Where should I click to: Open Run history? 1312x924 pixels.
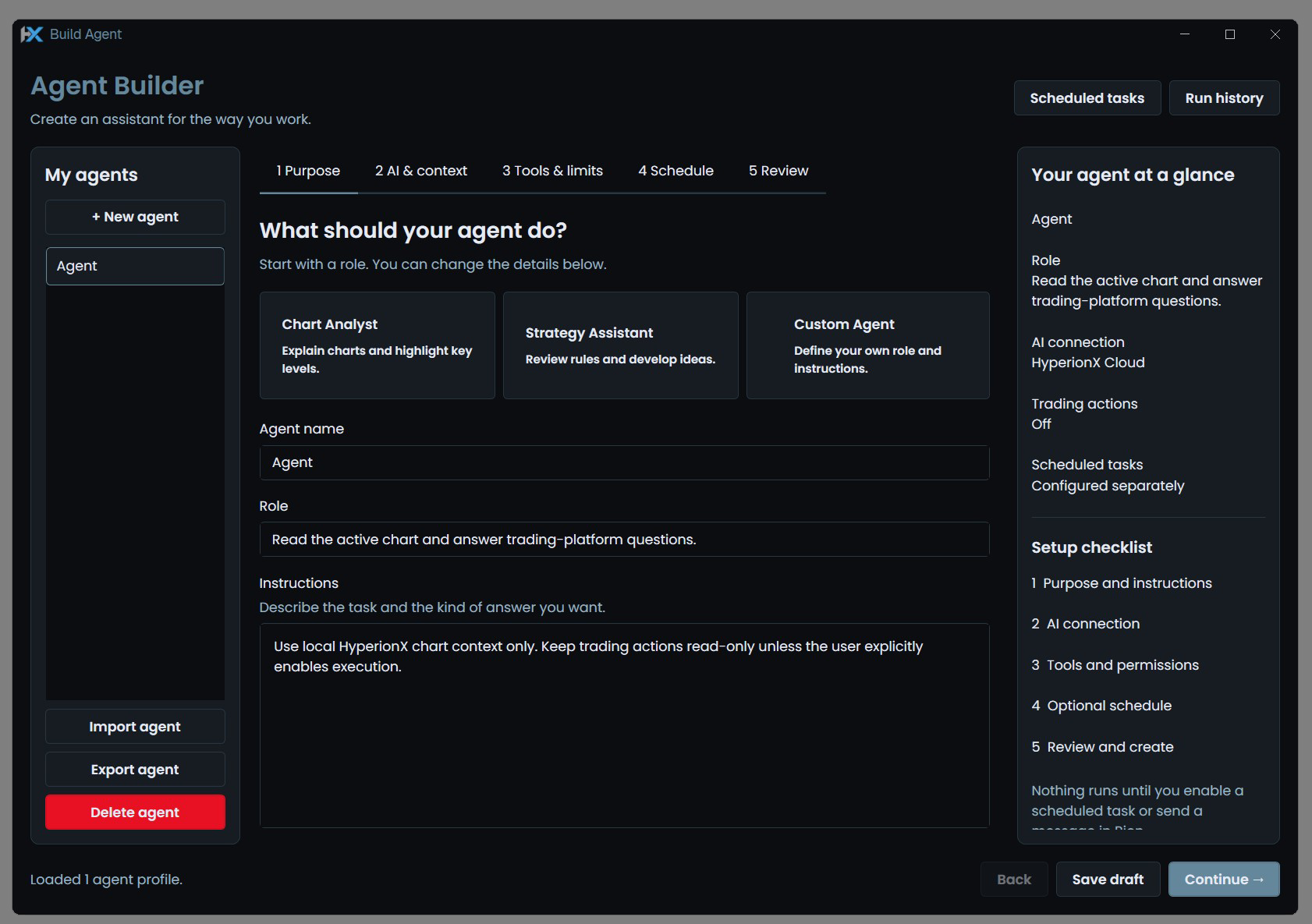[x=1224, y=98]
